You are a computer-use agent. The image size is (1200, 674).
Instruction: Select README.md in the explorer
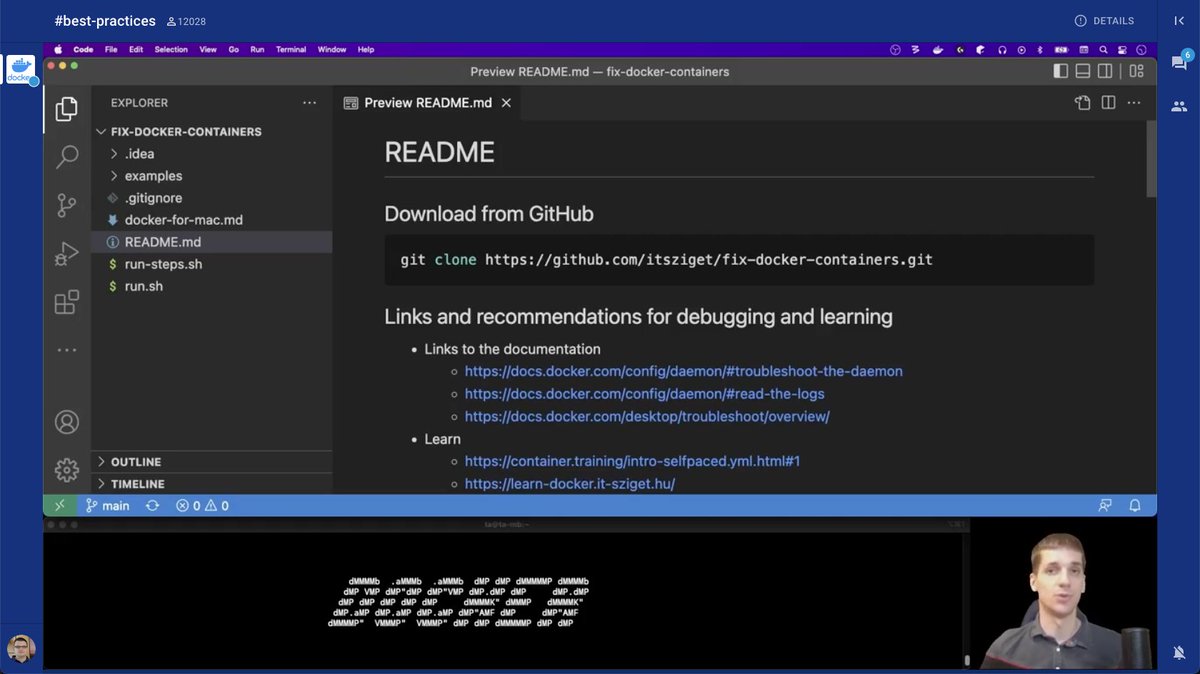click(212, 242)
